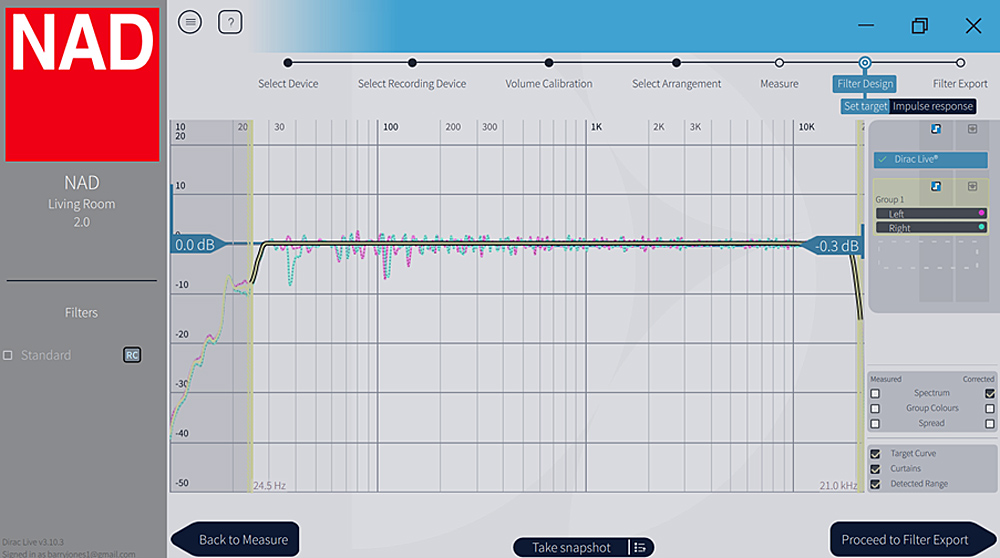
Task: Click the magenta Left channel colour dot
Action: 981,213
